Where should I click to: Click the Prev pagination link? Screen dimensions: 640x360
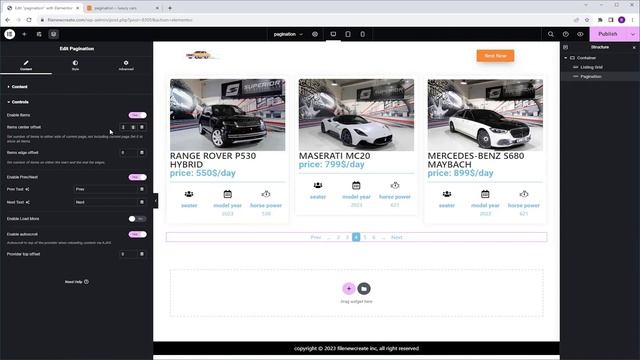pyautogui.click(x=316, y=237)
